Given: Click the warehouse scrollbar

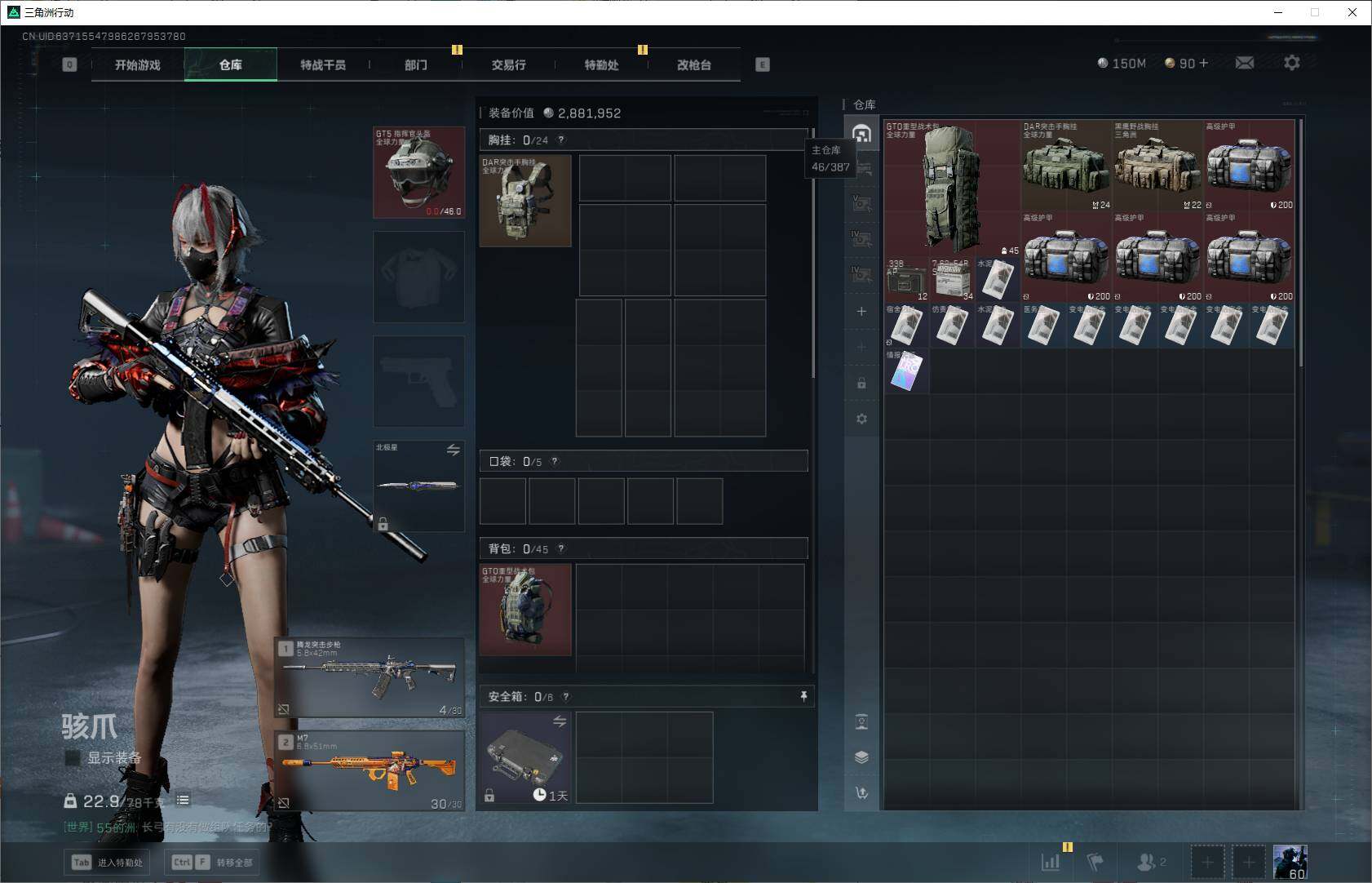Looking at the screenshot, I should pyautogui.click(x=1299, y=243).
